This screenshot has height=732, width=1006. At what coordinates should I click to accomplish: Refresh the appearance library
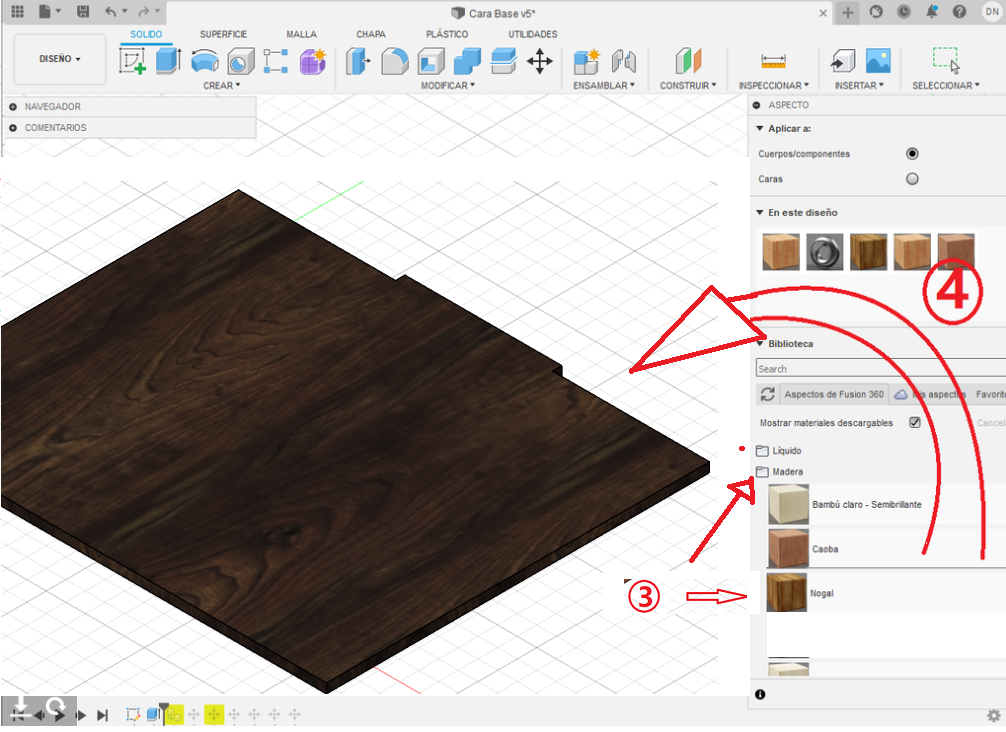coord(767,394)
